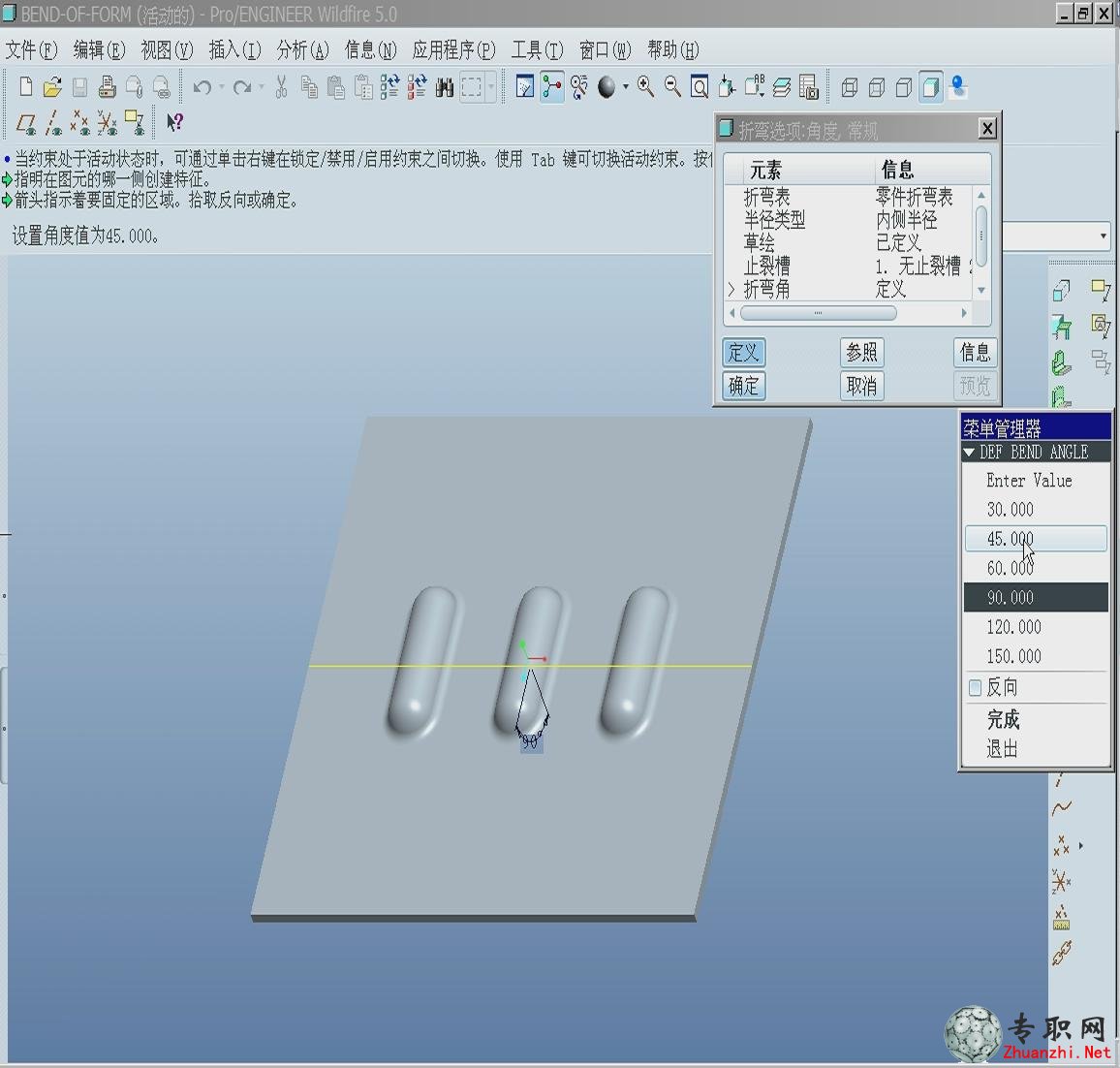Click the 确定 button in the bend options dialog
This screenshot has height=1068, width=1120.
click(x=743, y=386)
